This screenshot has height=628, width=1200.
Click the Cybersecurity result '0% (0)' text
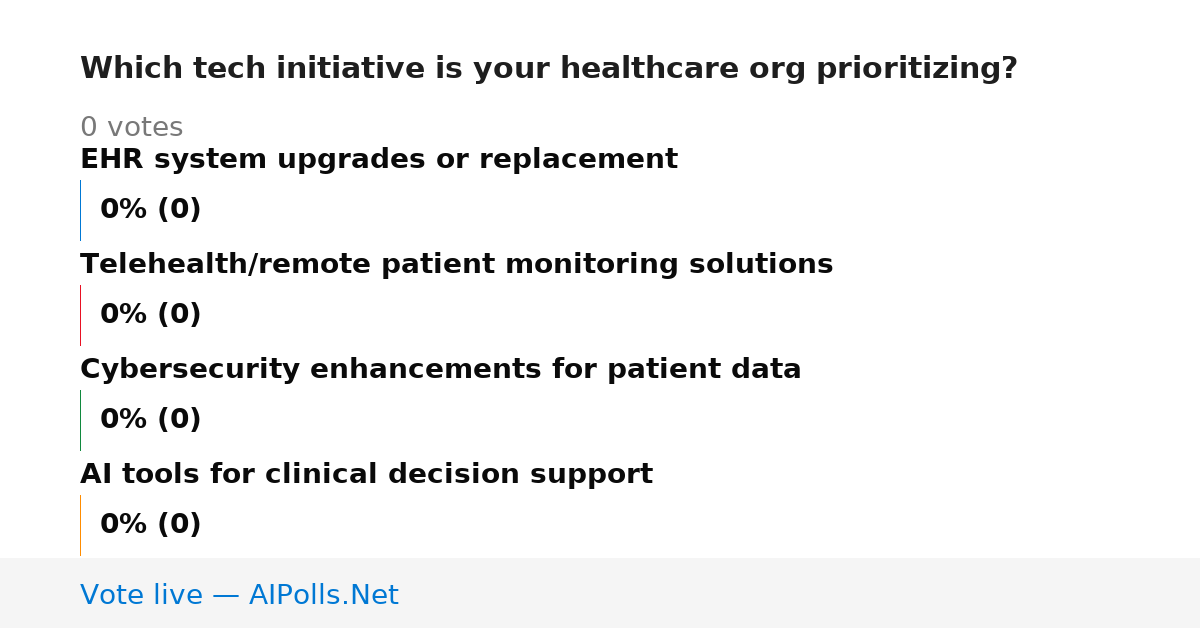click(x=151, y=420)
